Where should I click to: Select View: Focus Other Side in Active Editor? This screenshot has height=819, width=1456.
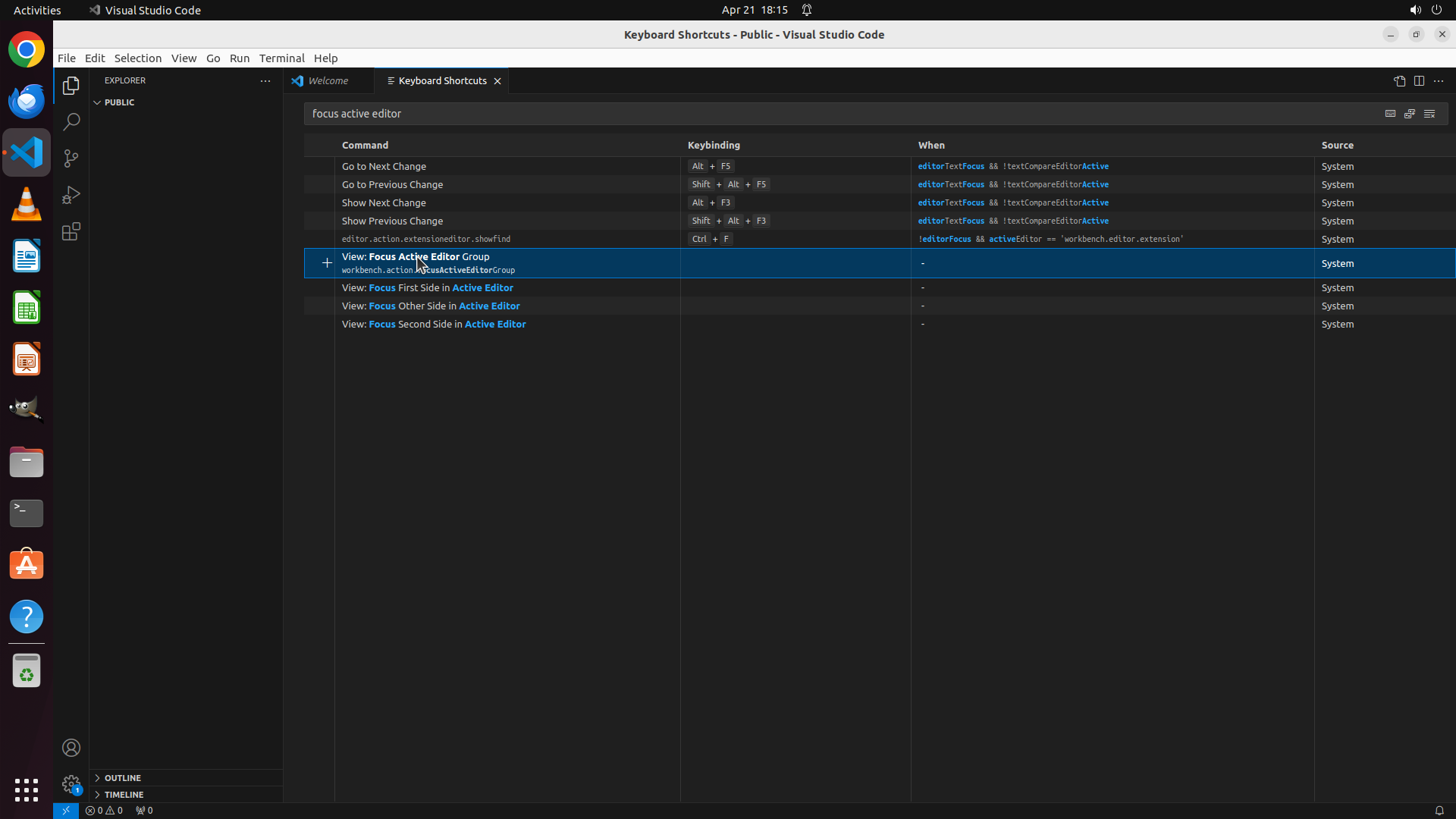[x=431, y=306]
